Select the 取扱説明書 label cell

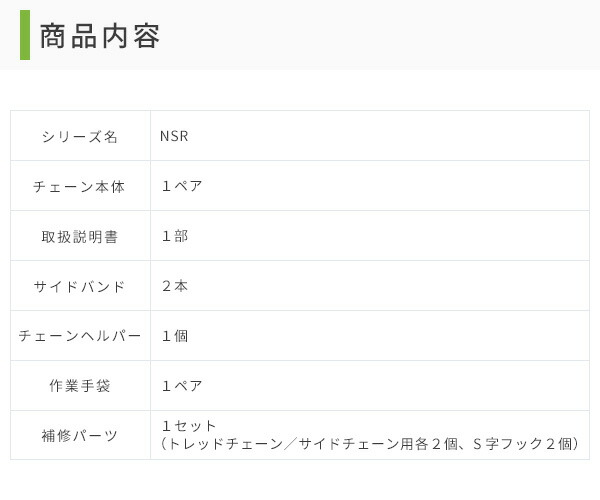(x=80, y=236)
